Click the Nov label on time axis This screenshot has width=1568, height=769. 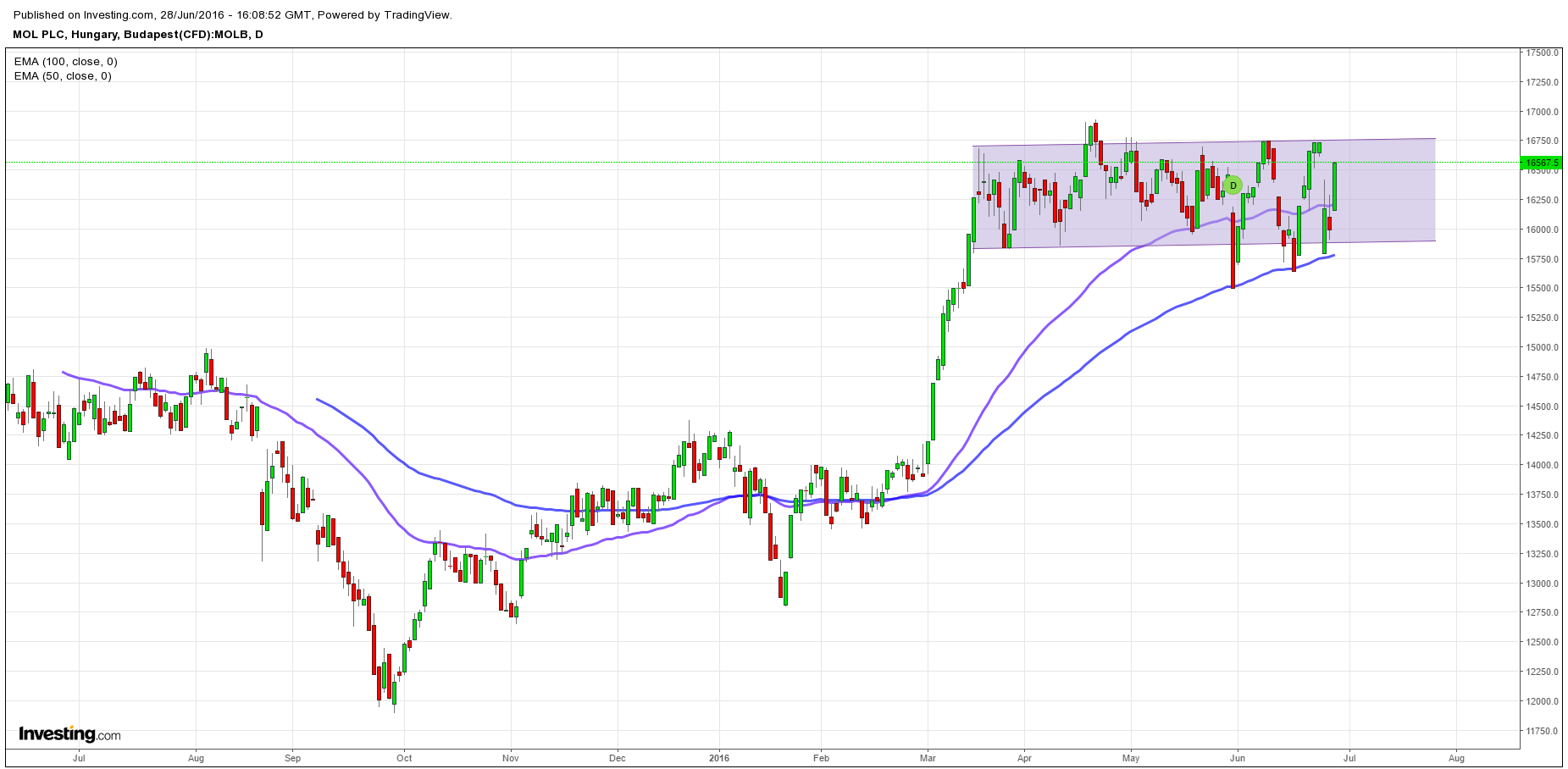pyautogui.click(x=510, y=758)
